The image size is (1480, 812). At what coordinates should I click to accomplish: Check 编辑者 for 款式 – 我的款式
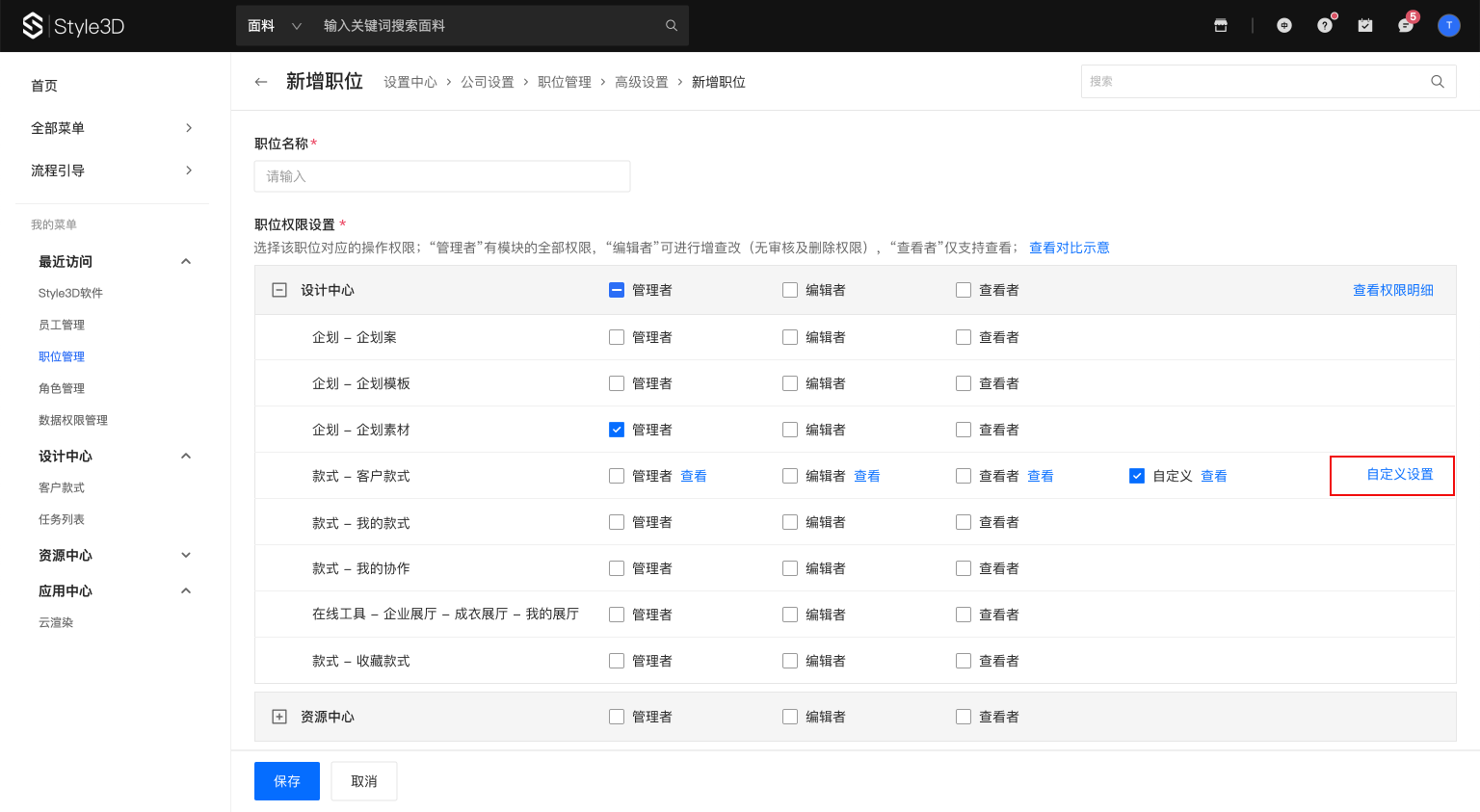point(790,522)
